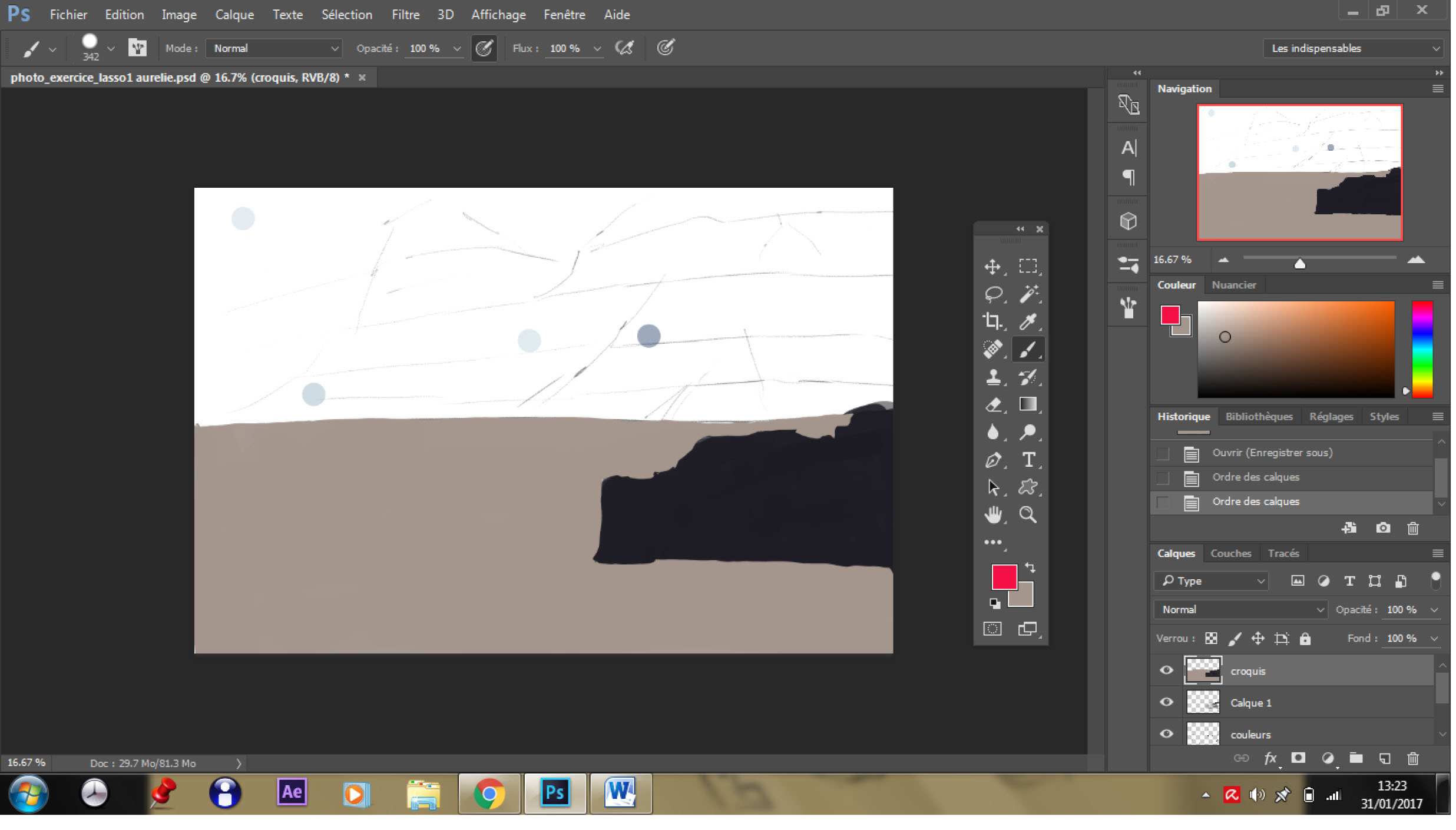Click the Hand tool
This screenshot has width=1456, height=830.
point(993,515)
